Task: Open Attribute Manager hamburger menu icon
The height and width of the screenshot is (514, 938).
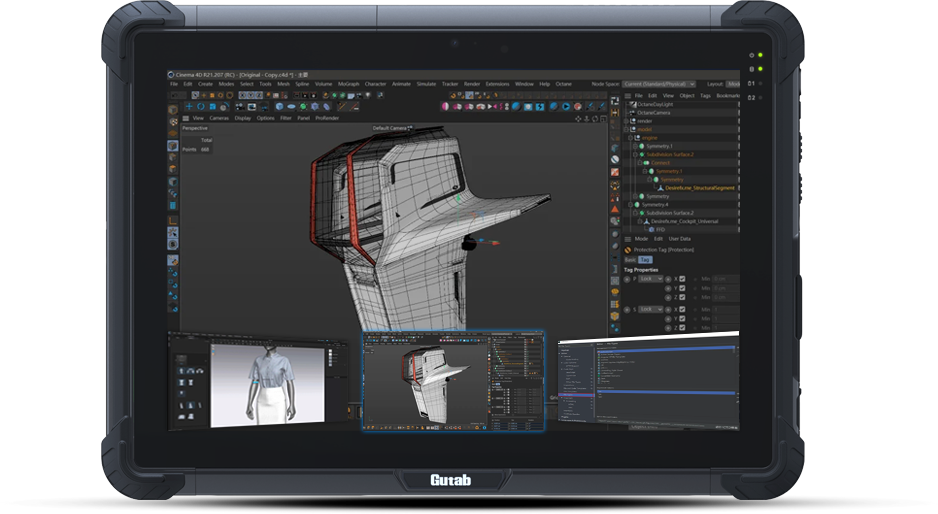Action: point(628,239)
